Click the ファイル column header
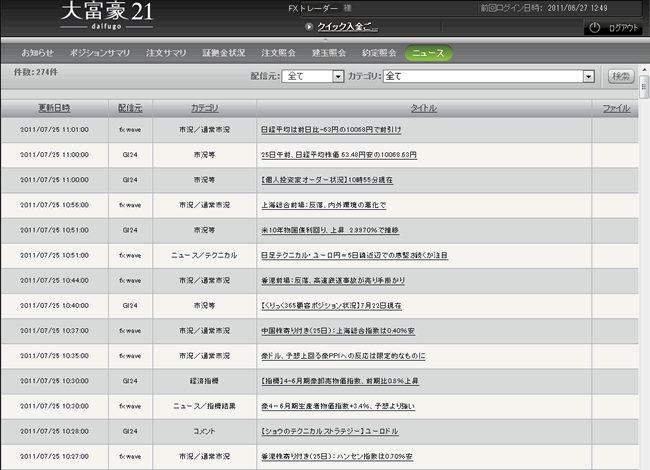This screenshot has height=470, width=650. pyautogui.click(x=616, y=108)
